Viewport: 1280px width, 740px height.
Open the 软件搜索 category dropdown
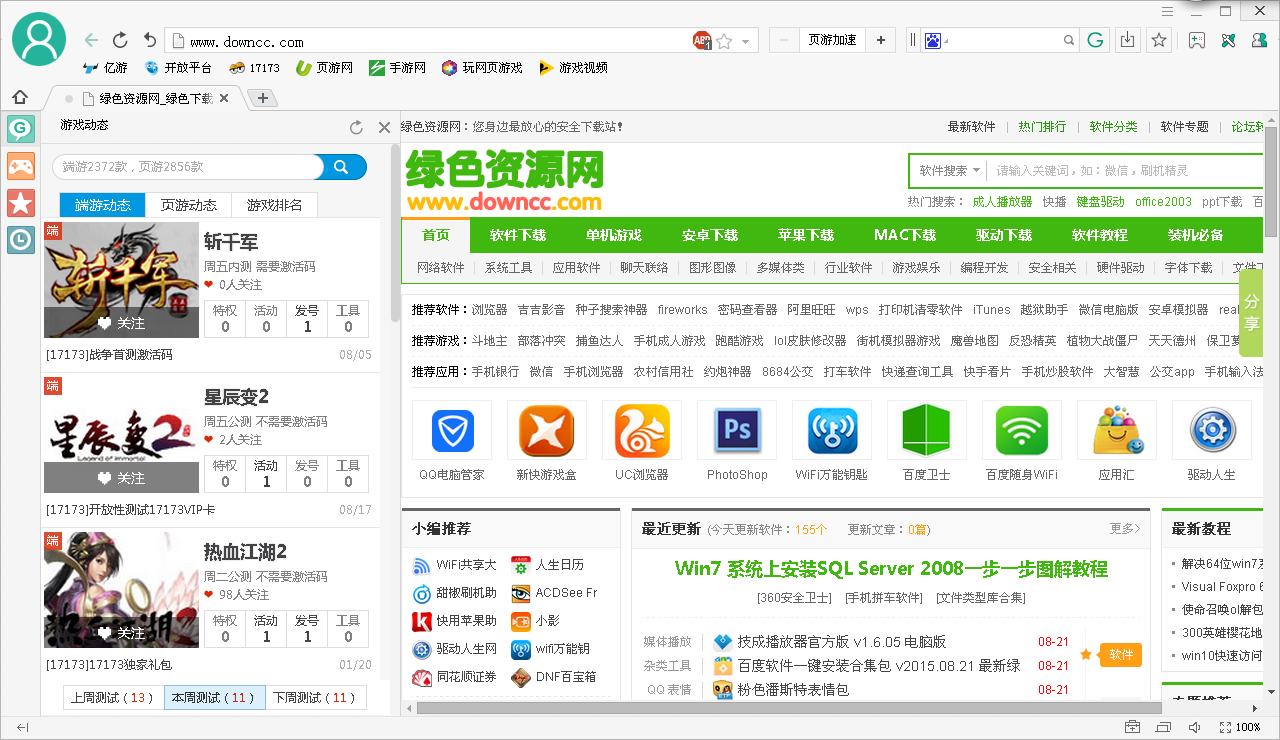coord(946,170)
